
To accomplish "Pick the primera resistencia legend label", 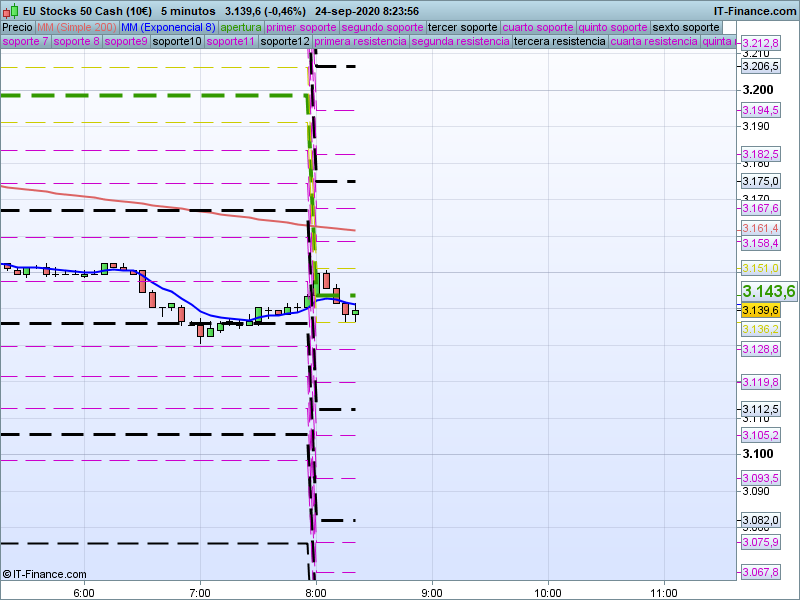I will (x=360, y=42).
